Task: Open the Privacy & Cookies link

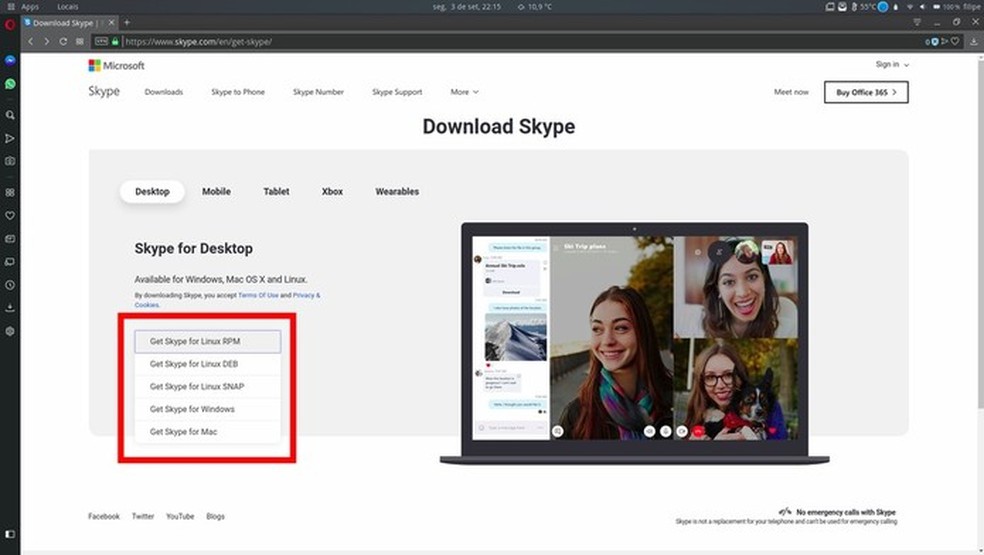Action: coord(306,295)
